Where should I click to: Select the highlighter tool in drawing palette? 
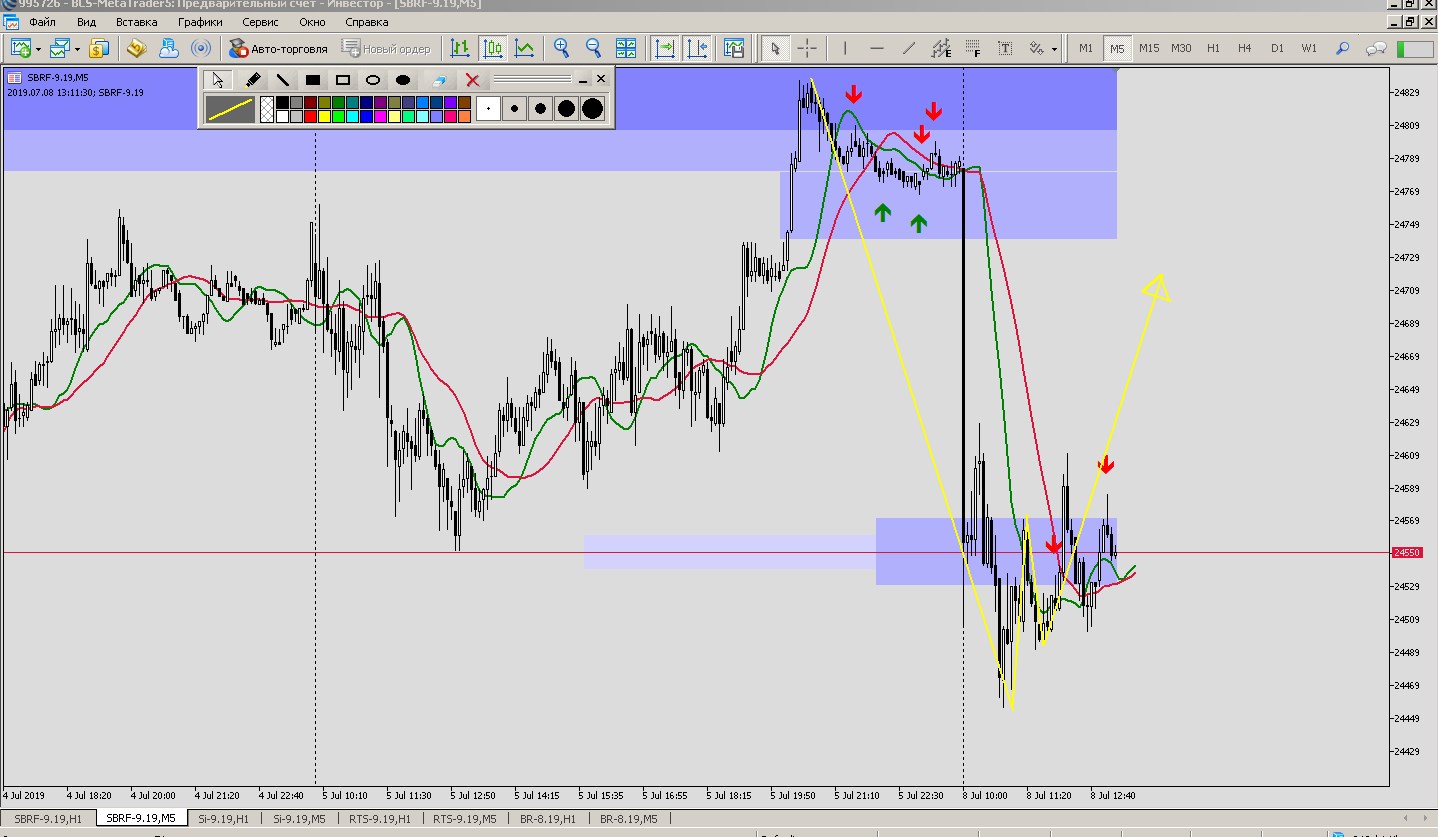point(253,80)
